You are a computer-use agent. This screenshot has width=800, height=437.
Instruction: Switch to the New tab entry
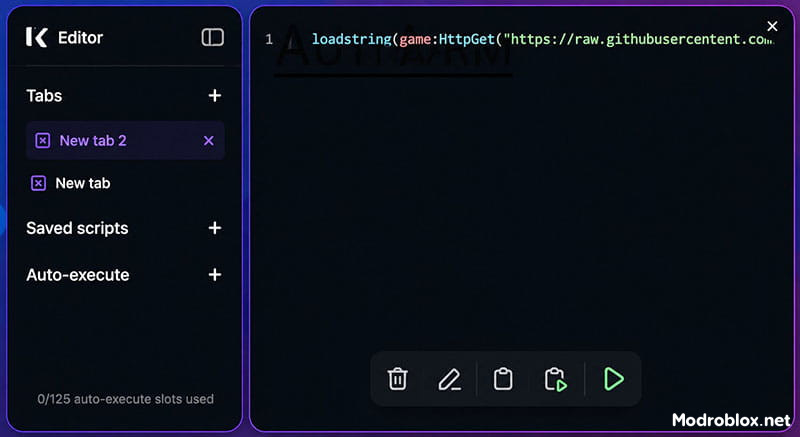point(83,183)
